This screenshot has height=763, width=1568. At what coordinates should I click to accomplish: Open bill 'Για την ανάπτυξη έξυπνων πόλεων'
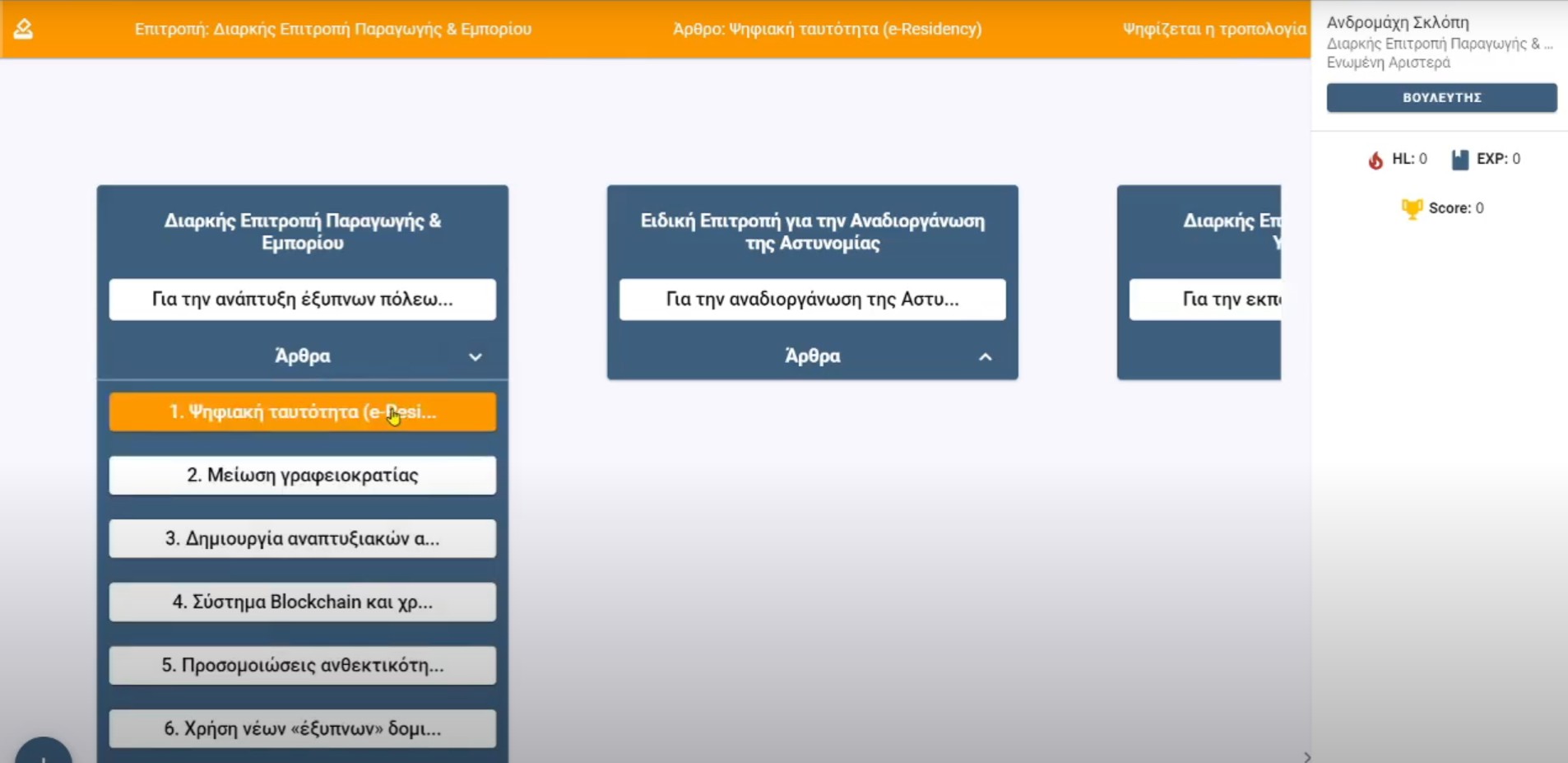click(302, 299)
